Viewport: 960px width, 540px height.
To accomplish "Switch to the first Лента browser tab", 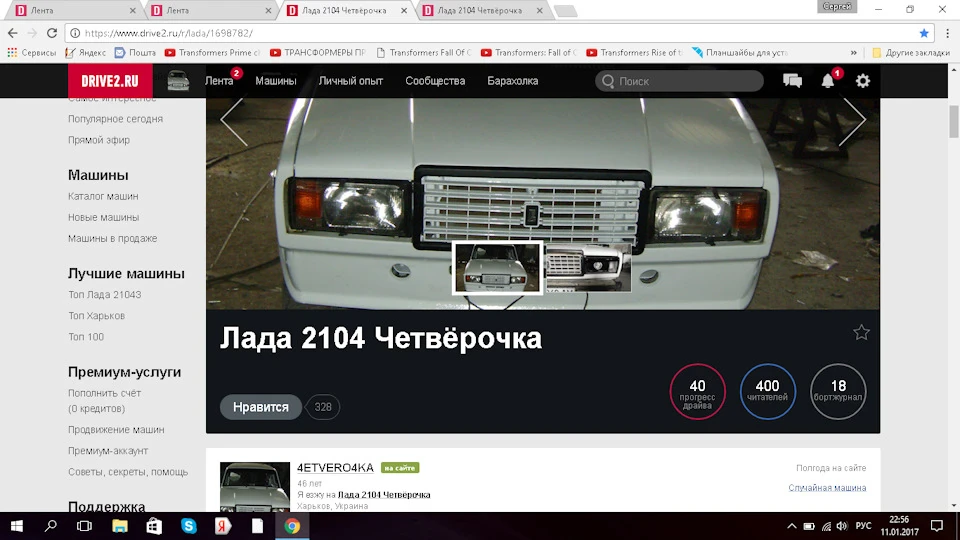I will coord(73,10).
